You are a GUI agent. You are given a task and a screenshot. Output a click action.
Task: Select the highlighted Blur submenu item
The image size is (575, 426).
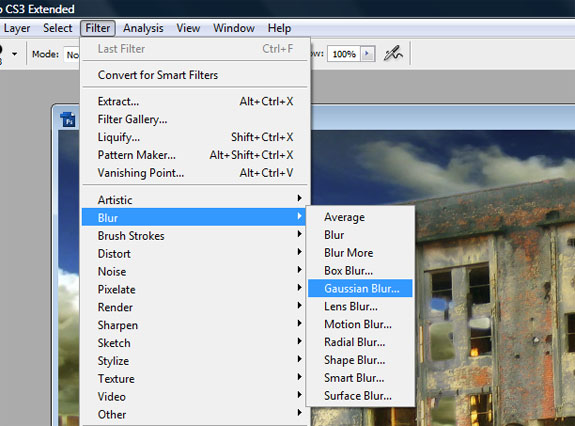[x=194, y=217]
